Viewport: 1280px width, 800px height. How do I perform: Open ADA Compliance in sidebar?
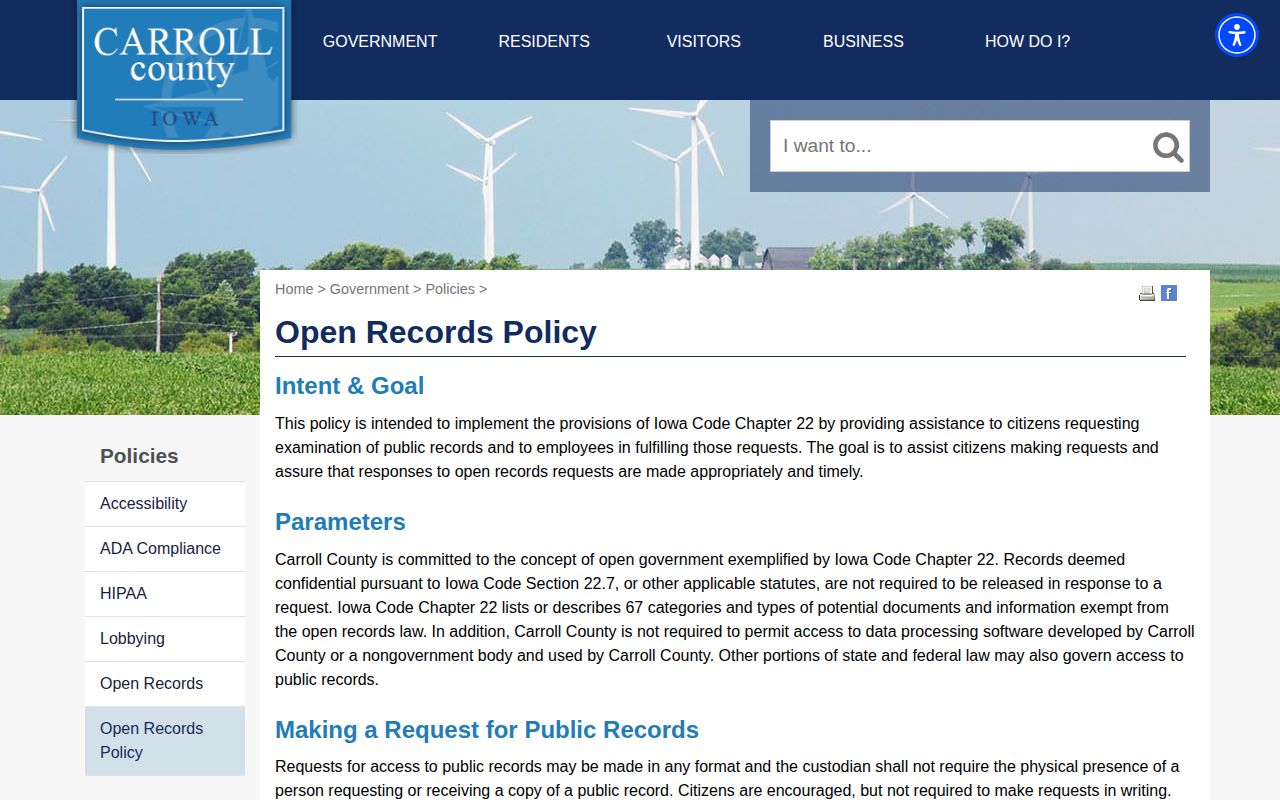click(x=165, y=549)
